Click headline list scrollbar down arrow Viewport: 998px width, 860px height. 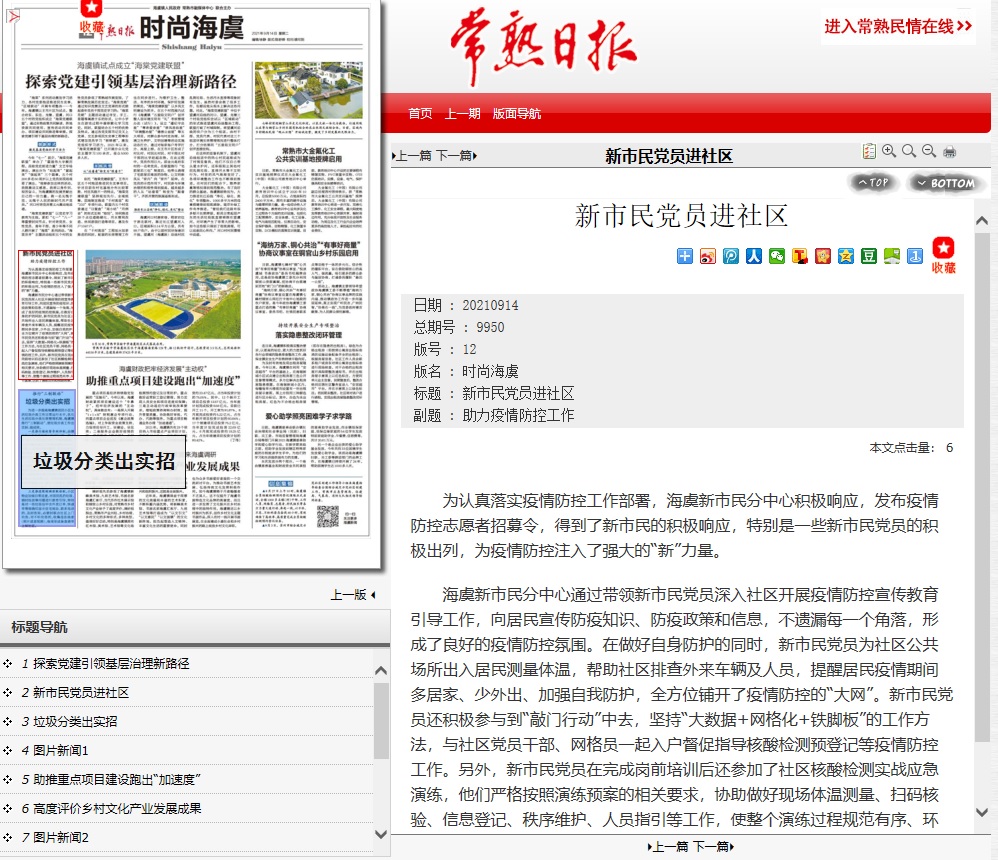click(381, 834)
